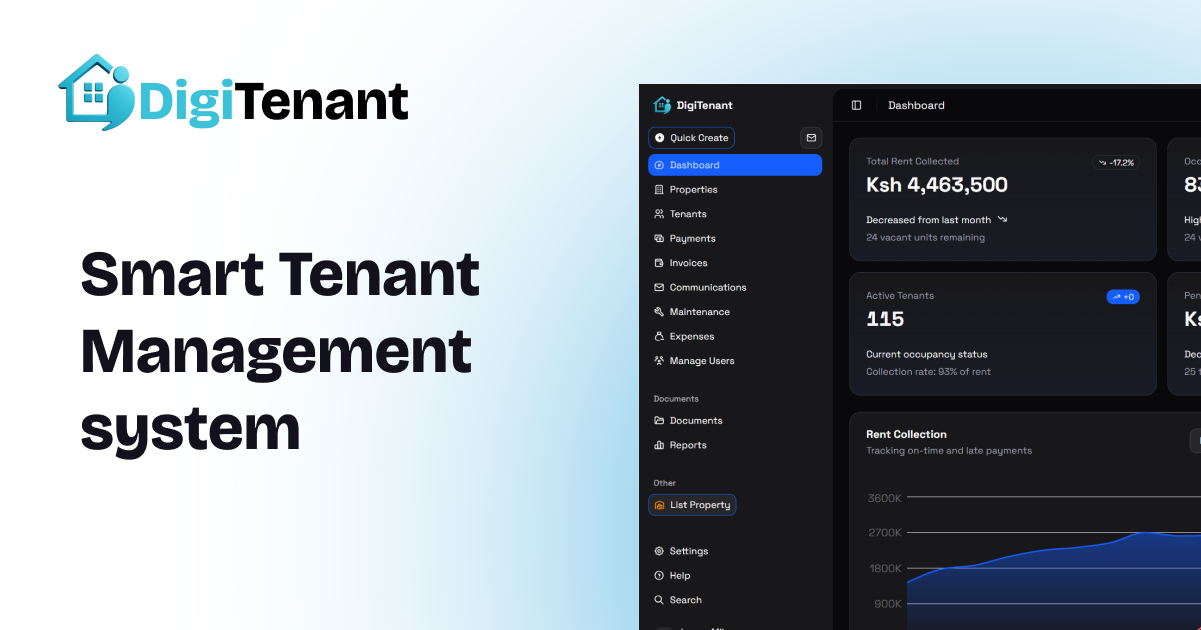Click the Rent Collection chart title
1201x630 pixels.
pyautogui.click(x=906, y=434)
